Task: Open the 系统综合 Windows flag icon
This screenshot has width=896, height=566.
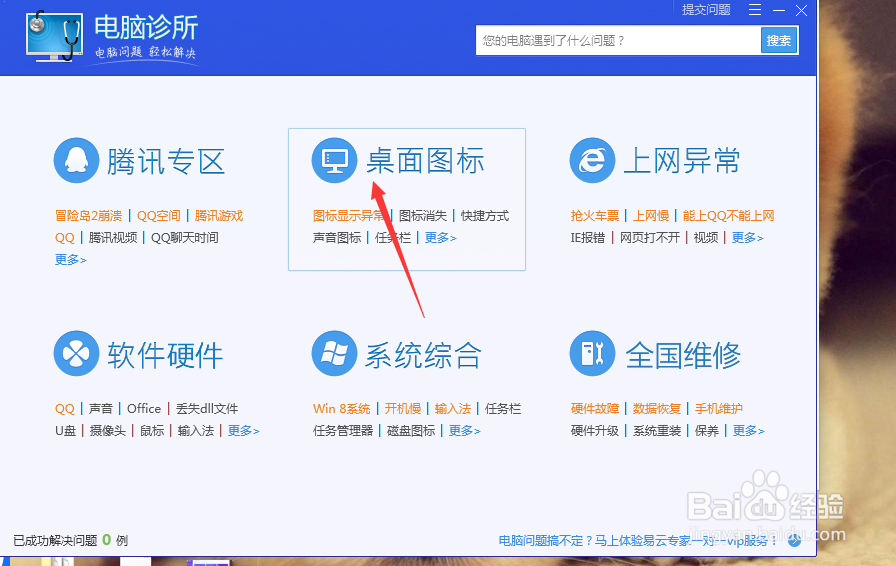Action: [334, 353]
